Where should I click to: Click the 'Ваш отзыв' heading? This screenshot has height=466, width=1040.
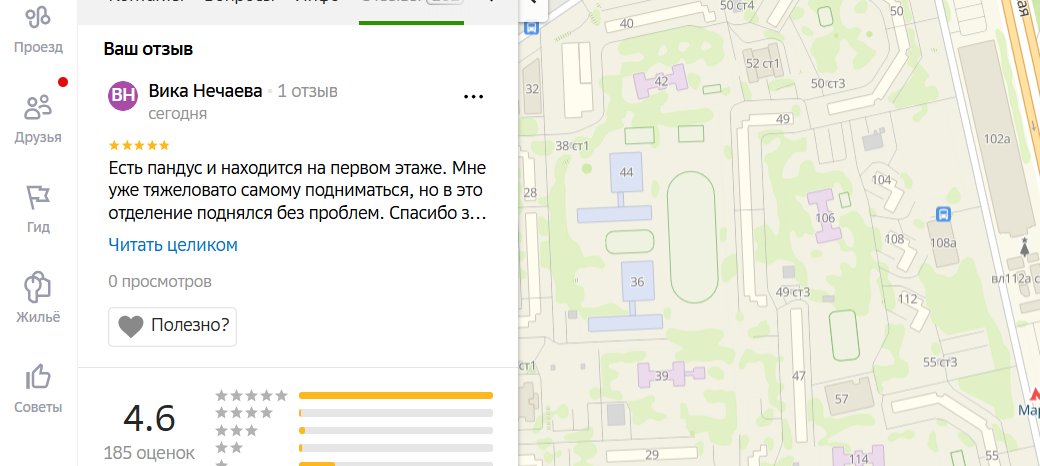149,49
